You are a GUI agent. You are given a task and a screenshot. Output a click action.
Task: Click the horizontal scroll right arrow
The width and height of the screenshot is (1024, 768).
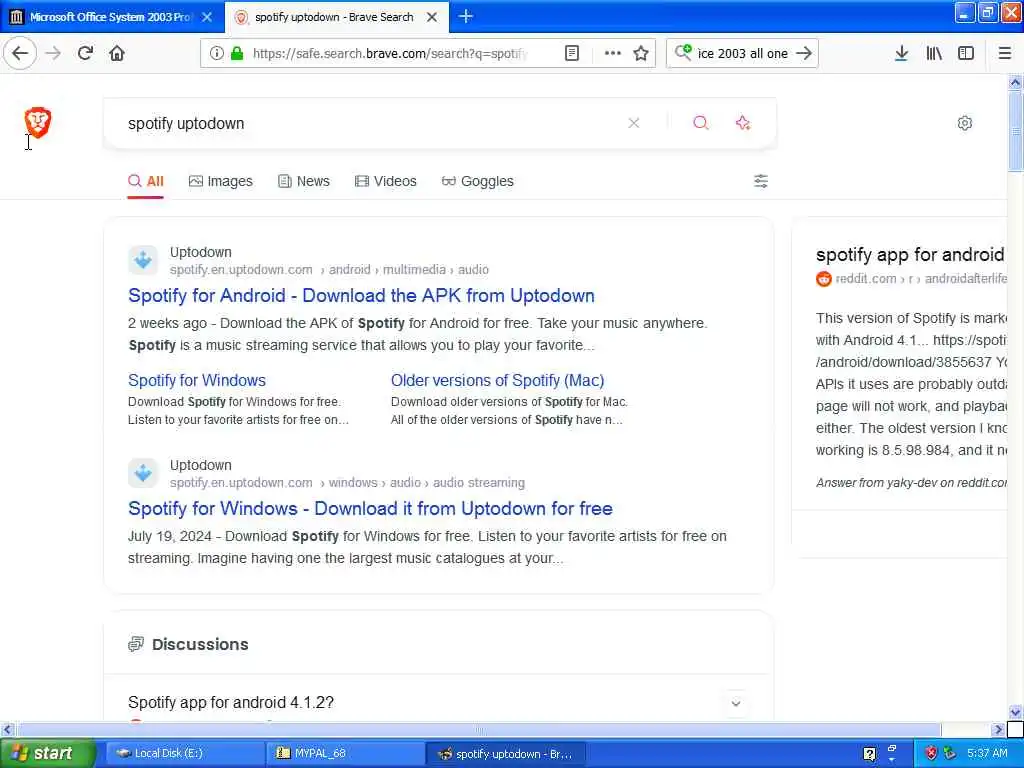pos(998,729)
